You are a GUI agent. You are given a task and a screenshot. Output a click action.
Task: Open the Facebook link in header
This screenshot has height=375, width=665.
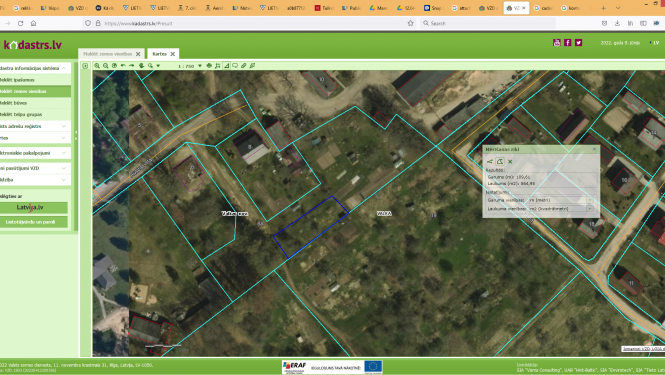click(x=567, y=42)
